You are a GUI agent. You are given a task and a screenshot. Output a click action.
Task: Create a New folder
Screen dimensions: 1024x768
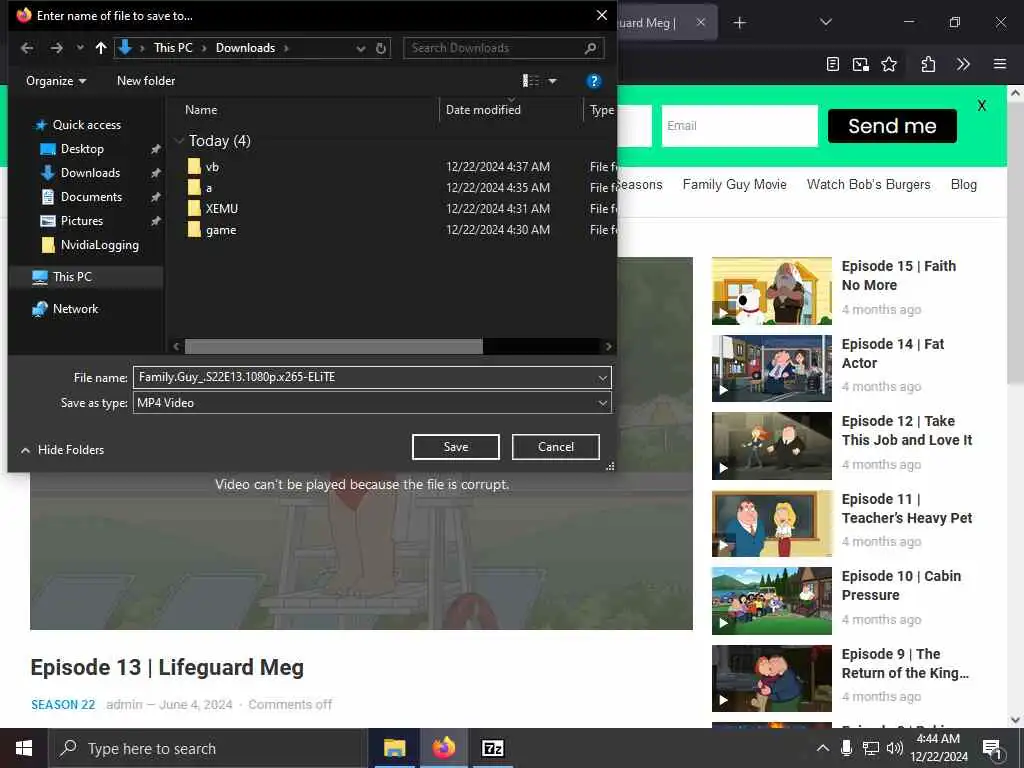pyautogui.click(x=146, y=81)
